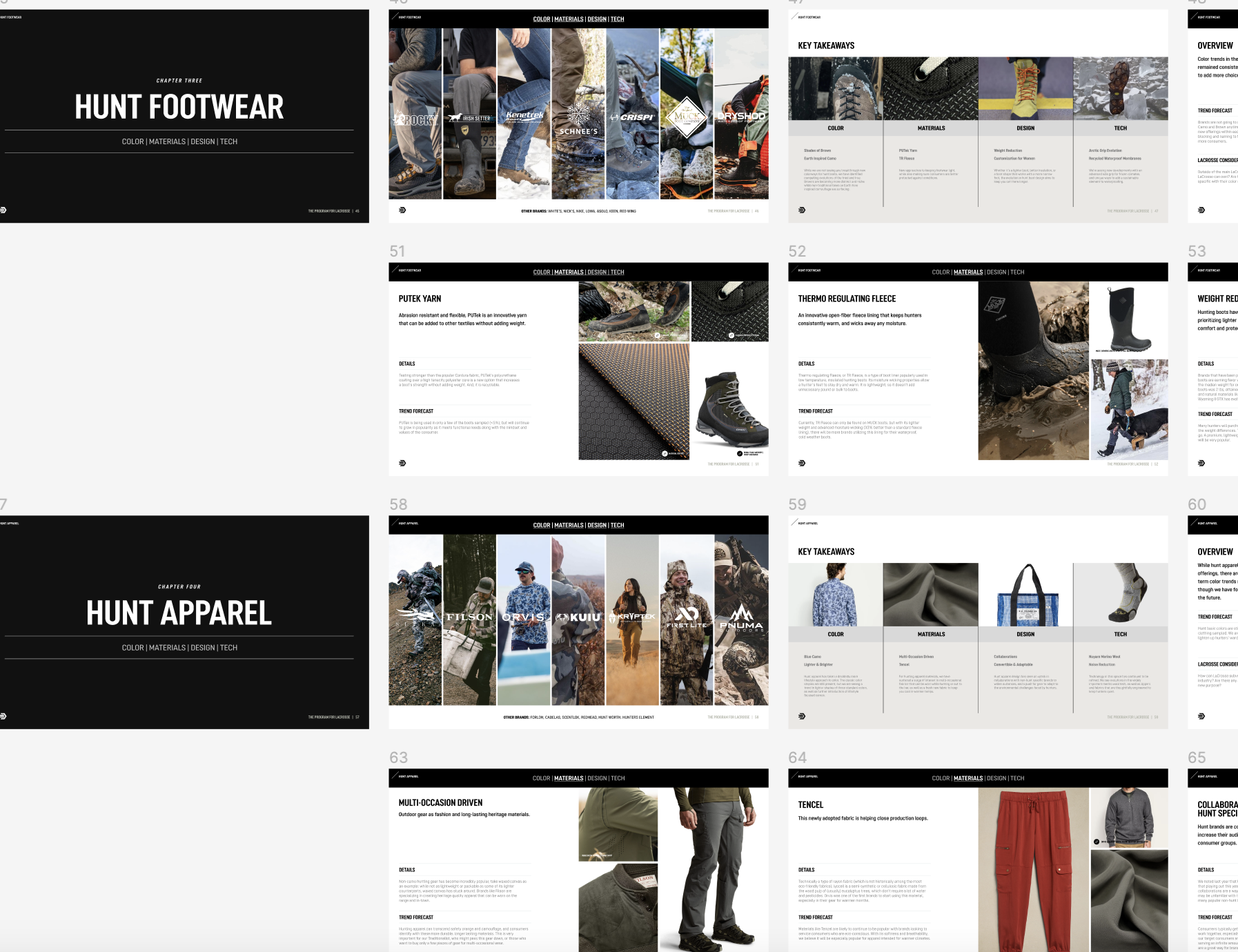Click KEY TAKEAWAYS heading on apparel slide
Viewport: 1238px width, 952px height.
coord(826,552)
